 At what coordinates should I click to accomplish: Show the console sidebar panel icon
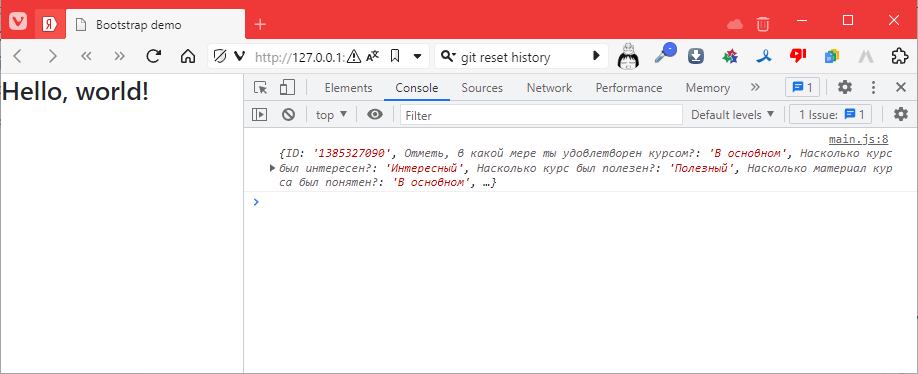point(259,115)
